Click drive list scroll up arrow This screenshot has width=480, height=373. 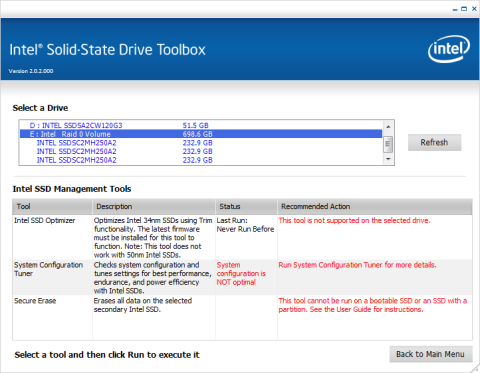point(388,127)
